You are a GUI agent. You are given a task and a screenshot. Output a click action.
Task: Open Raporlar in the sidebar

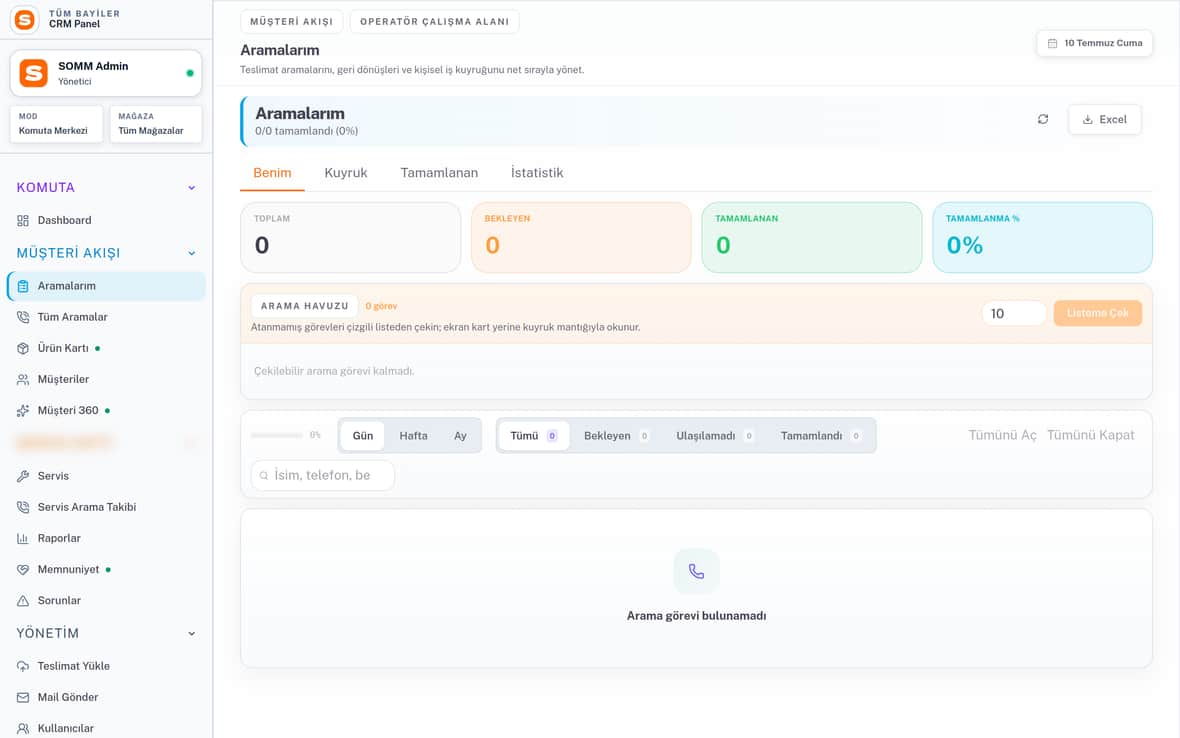pyautogui.click(x=106, y=539)
